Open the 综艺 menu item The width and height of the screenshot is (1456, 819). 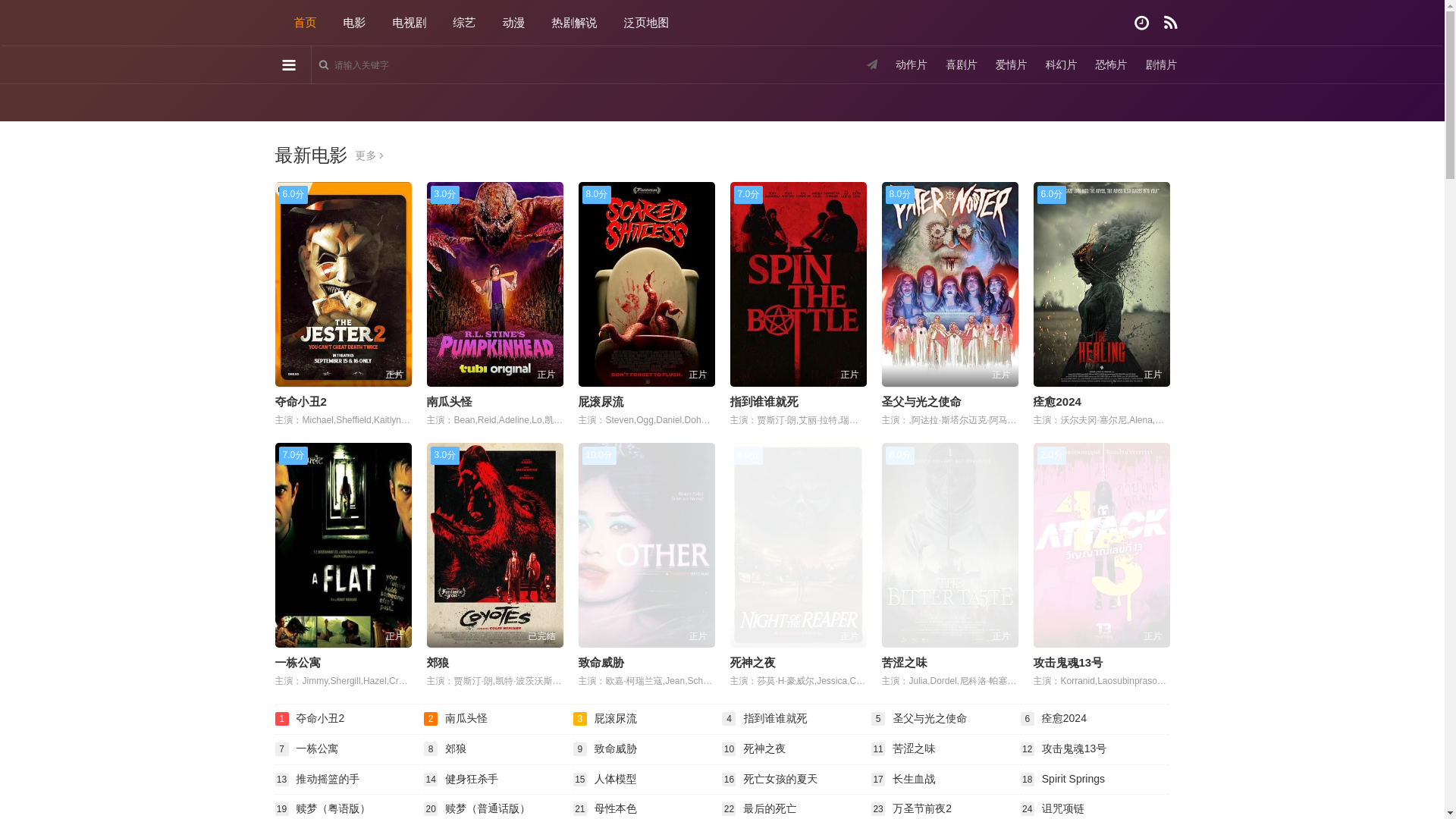point(464,23)
